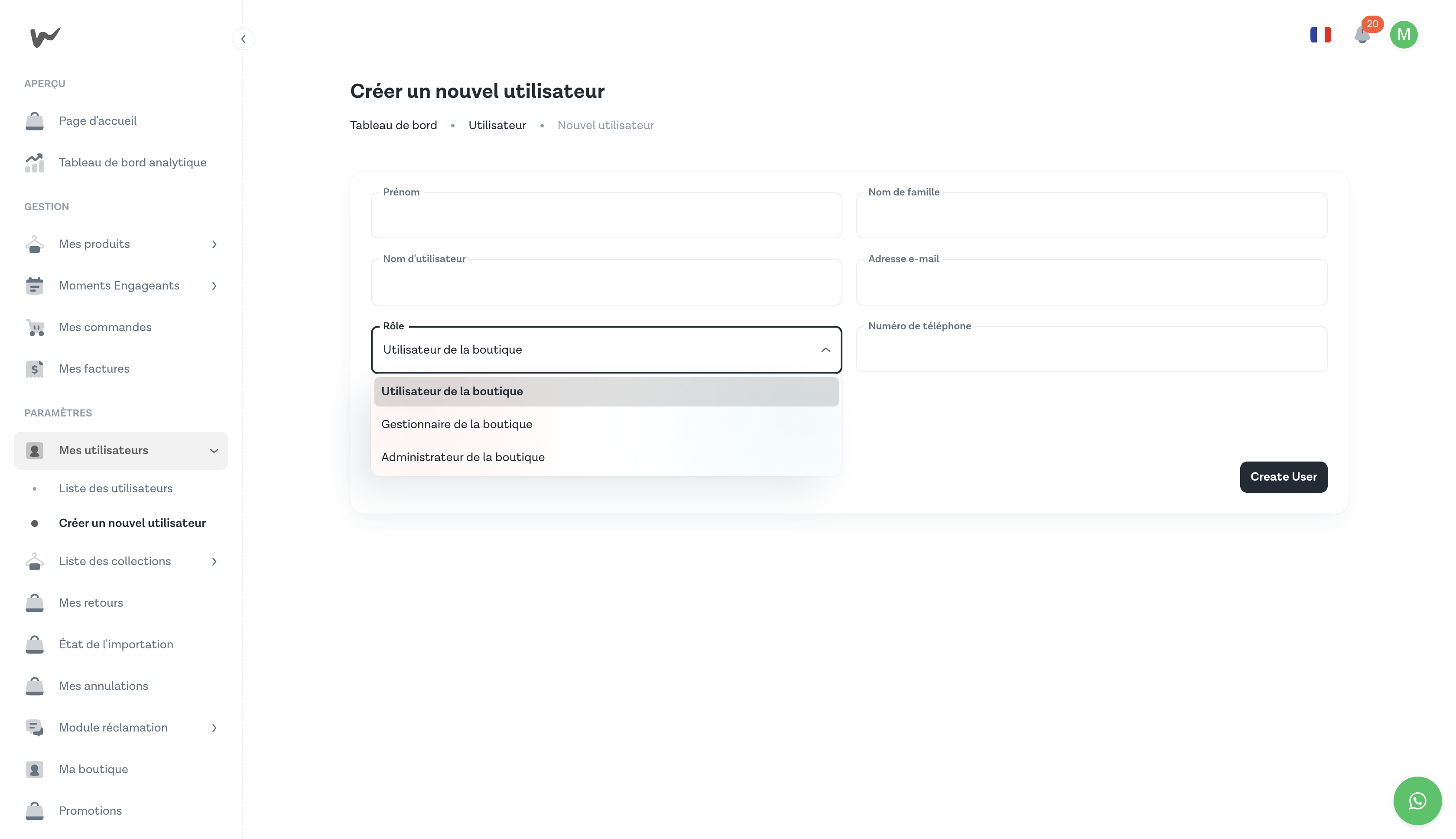
Task: Open the notifications bell
Action: [1362, 35]
